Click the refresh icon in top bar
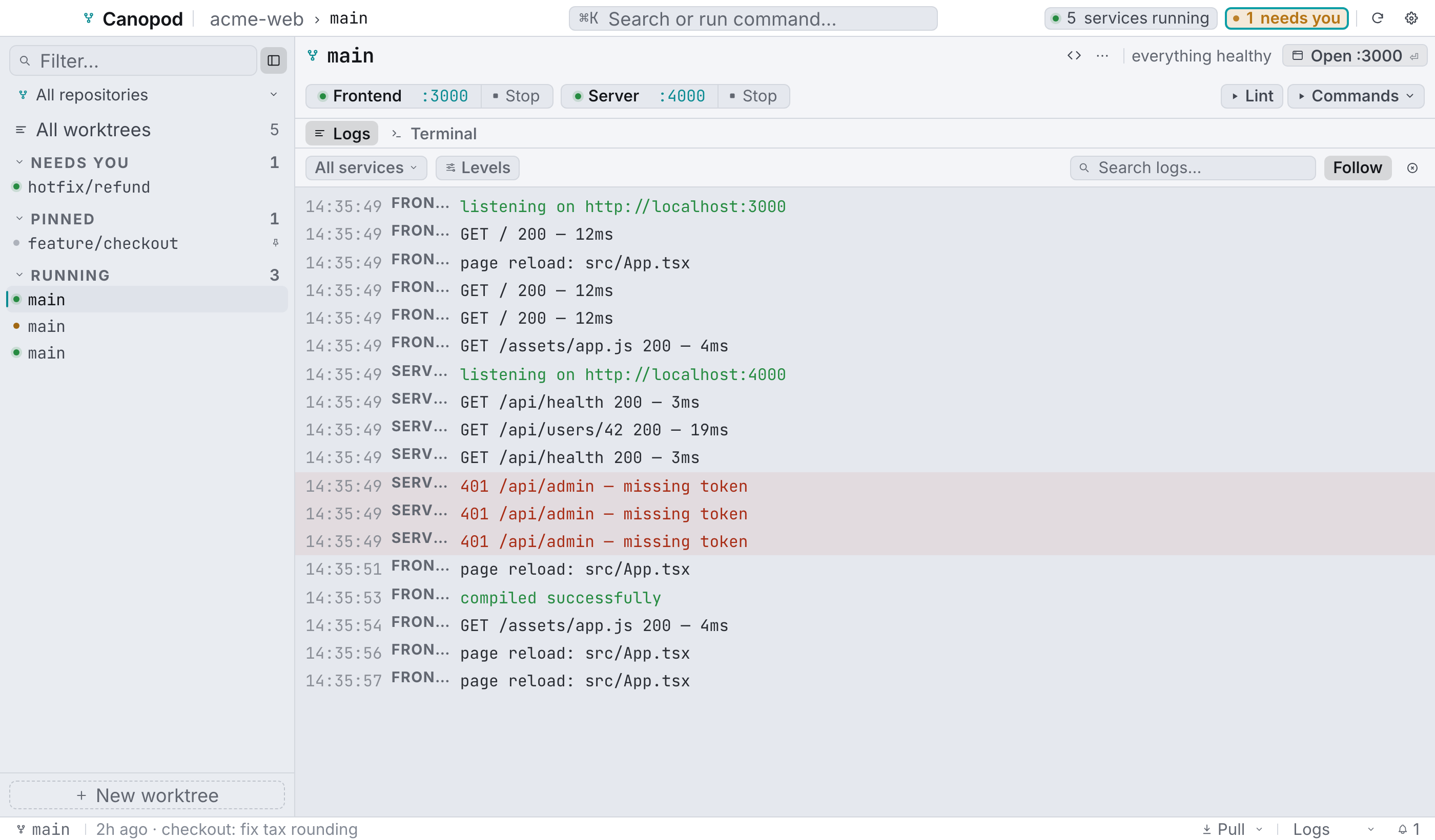The height and width of the screenshot is (840, 1435). click(1378, 18)
